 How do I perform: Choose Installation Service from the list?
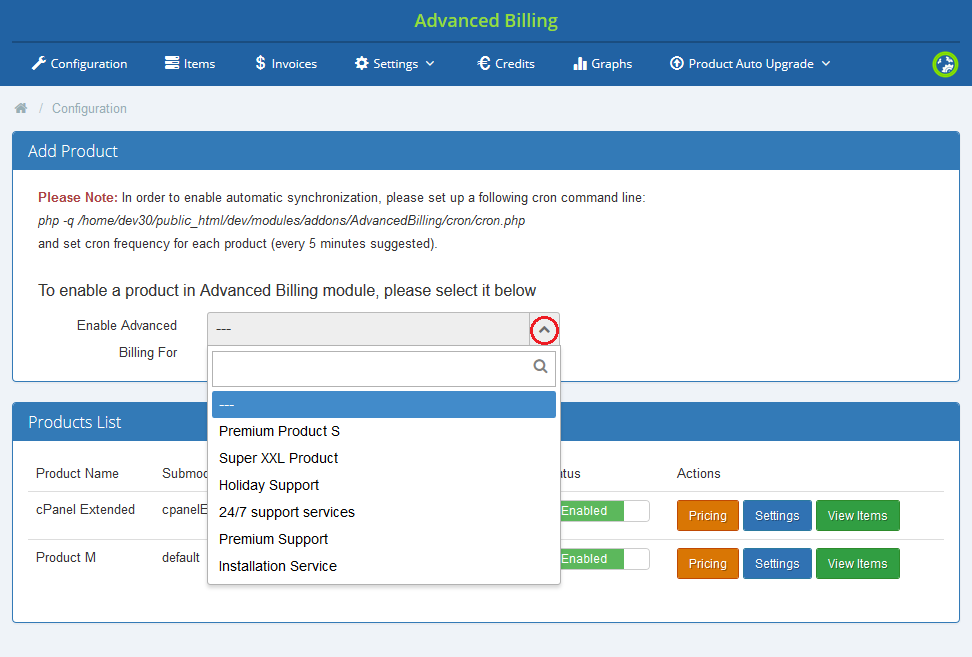click(x=384, y=566)
